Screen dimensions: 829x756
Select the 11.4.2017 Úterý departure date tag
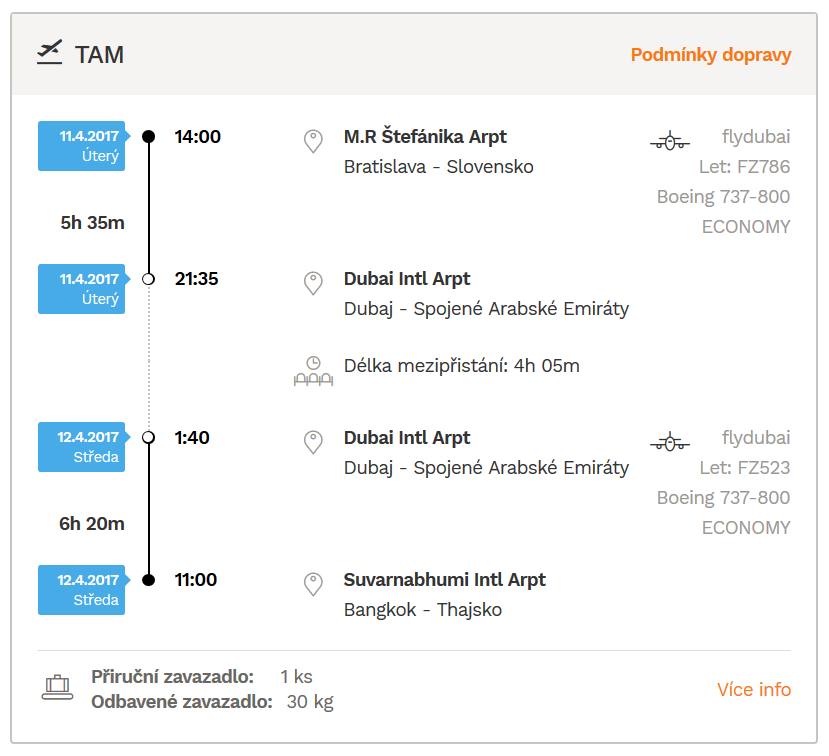click(84, 146)
